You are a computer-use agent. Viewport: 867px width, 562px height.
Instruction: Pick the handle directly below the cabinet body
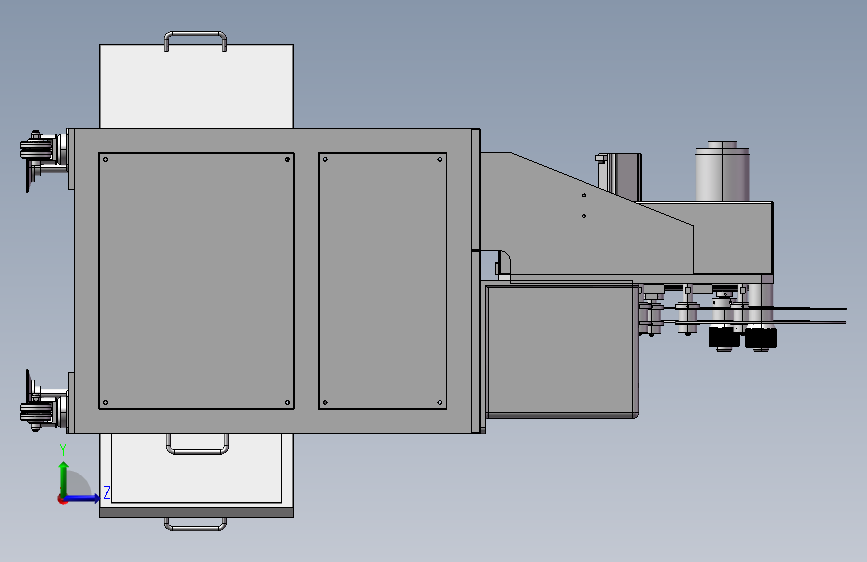(x=197, y=444)
